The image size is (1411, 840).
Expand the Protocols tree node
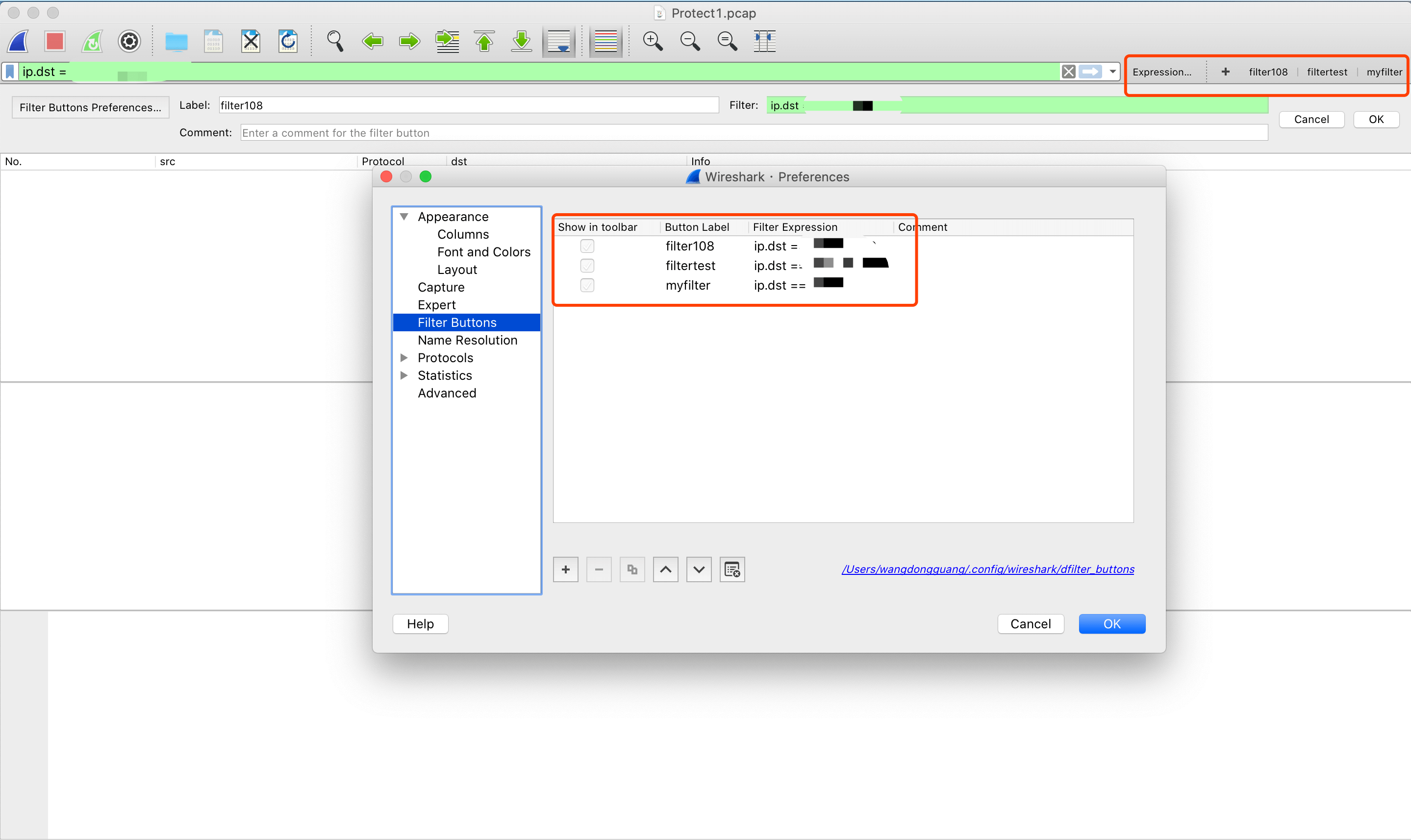(404, 358)
